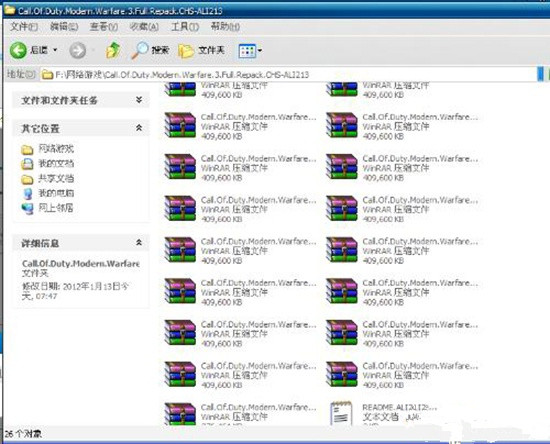The height and width of the screenshot is (444, 550).
Task: Open the 网上邻居 link
Action: 56,208
